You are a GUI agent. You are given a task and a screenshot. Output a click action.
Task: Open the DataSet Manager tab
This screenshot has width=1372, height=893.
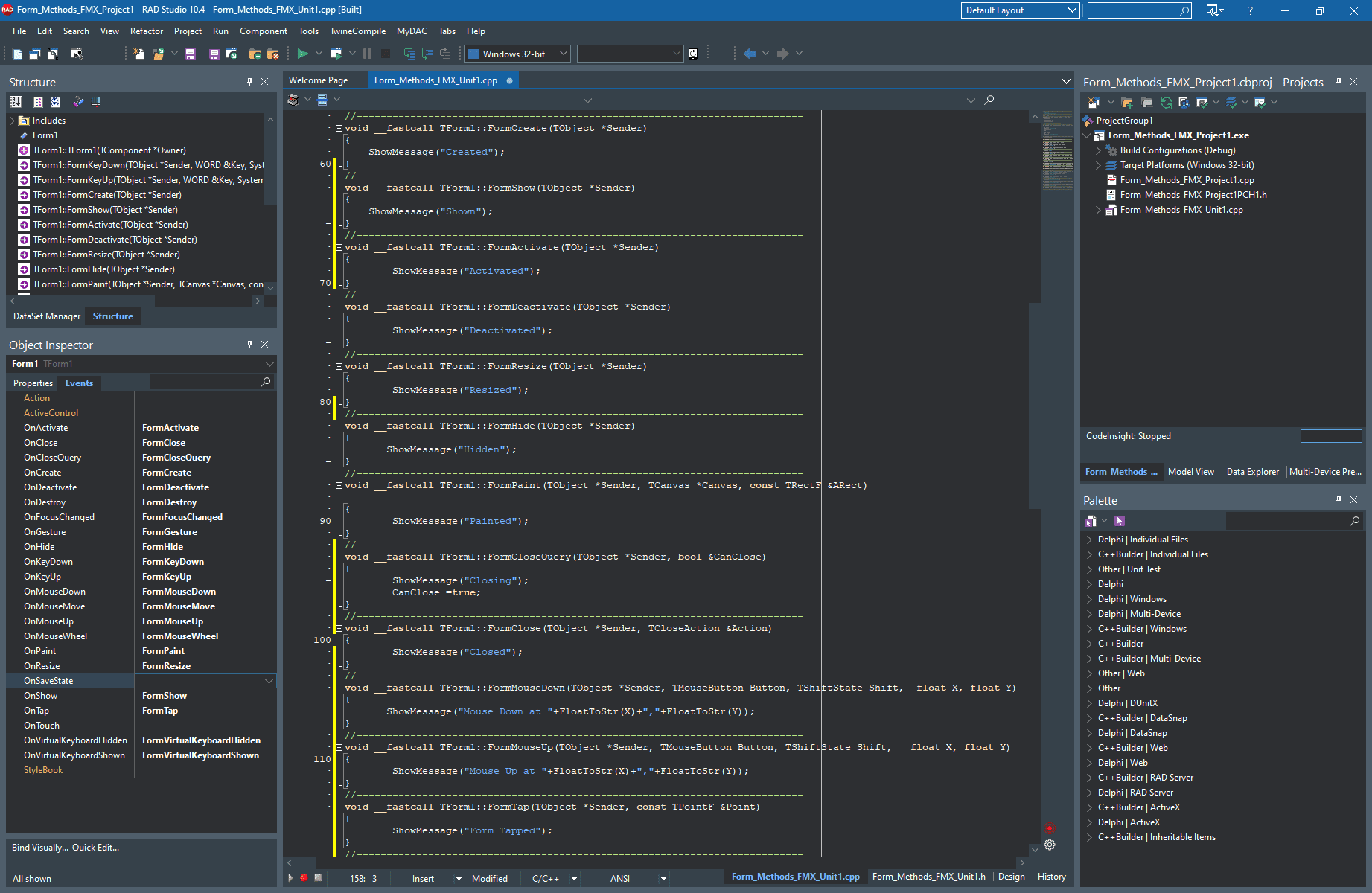click(47, 316)
